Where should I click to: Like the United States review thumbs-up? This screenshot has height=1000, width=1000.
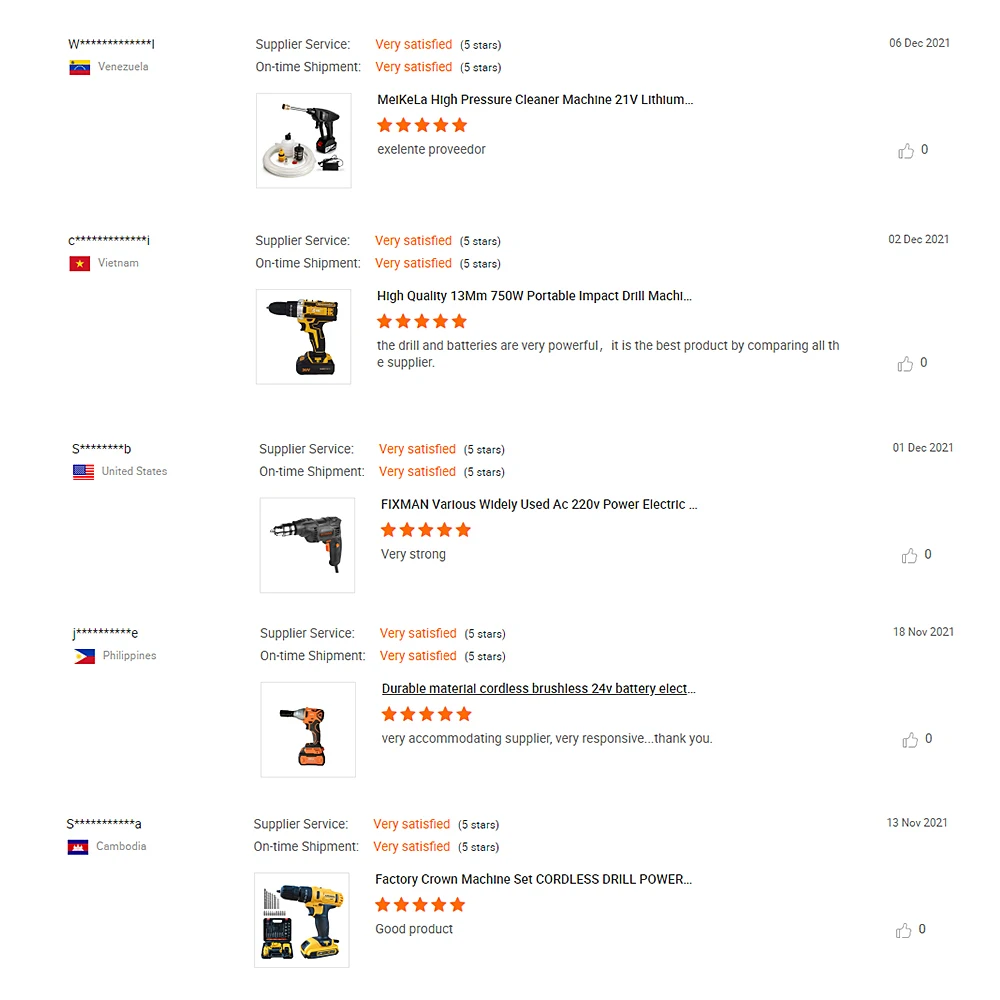coord(909,556)
